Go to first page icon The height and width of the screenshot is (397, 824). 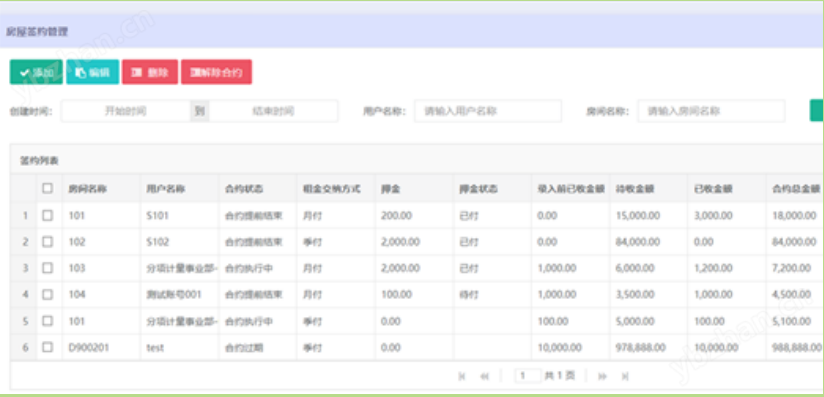[x=461, y=376]
